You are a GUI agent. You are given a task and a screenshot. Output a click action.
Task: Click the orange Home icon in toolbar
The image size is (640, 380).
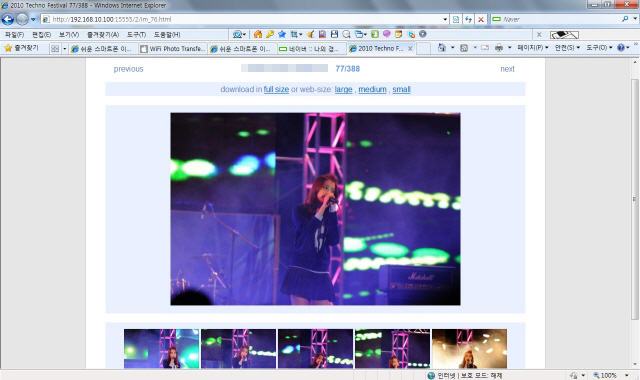click(258, 34)
